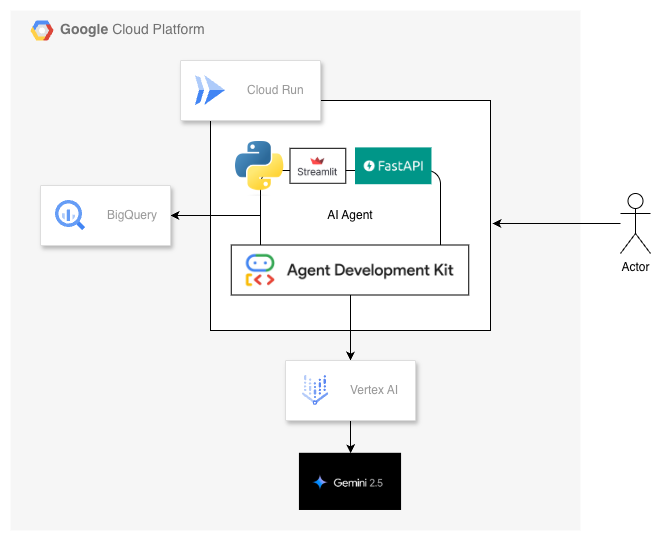Click the "Google Cloud Platform" title text
661x540 pixels.
click(x=132, y=30)
